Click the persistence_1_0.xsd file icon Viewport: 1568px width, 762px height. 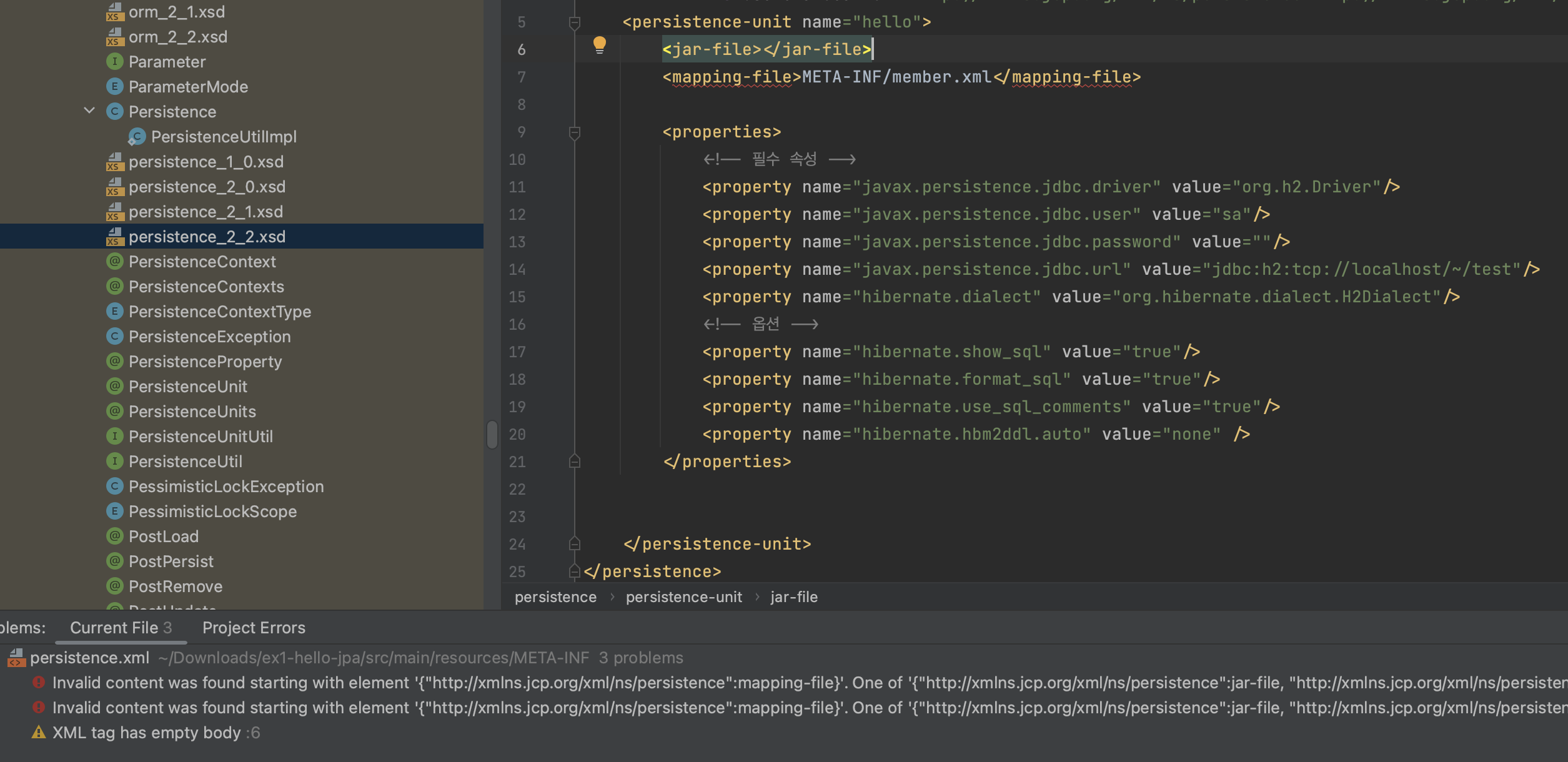click(114, 162)
